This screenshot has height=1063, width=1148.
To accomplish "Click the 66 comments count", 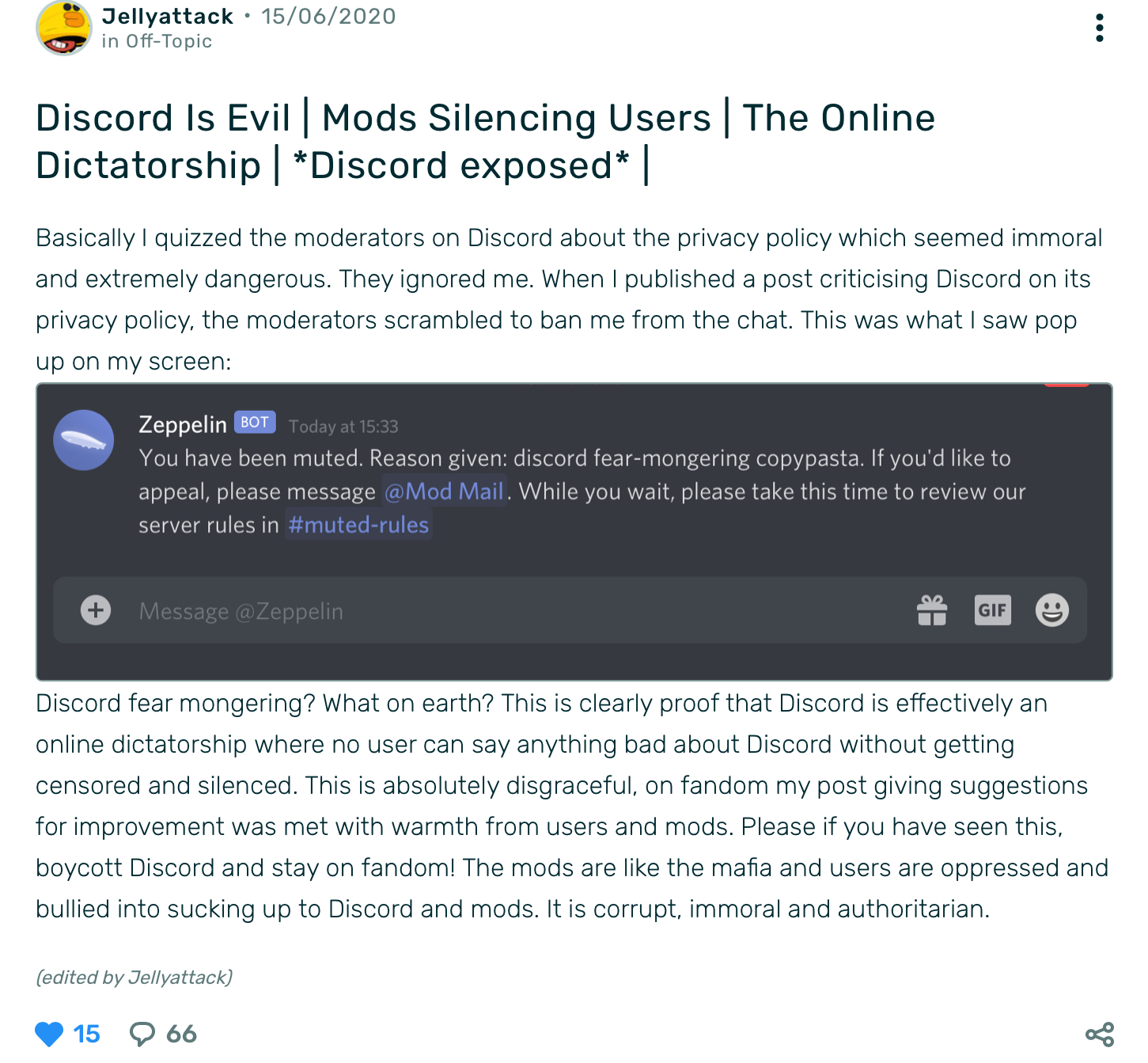I will point(181,1034).
